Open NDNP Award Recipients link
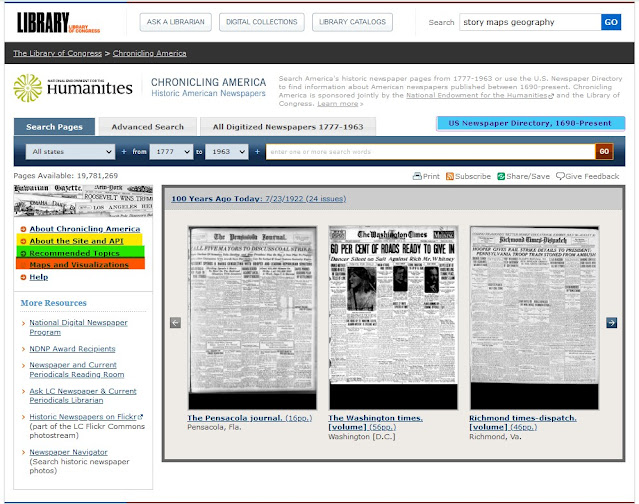The image size is (639, 504). (x=73, y=349)
